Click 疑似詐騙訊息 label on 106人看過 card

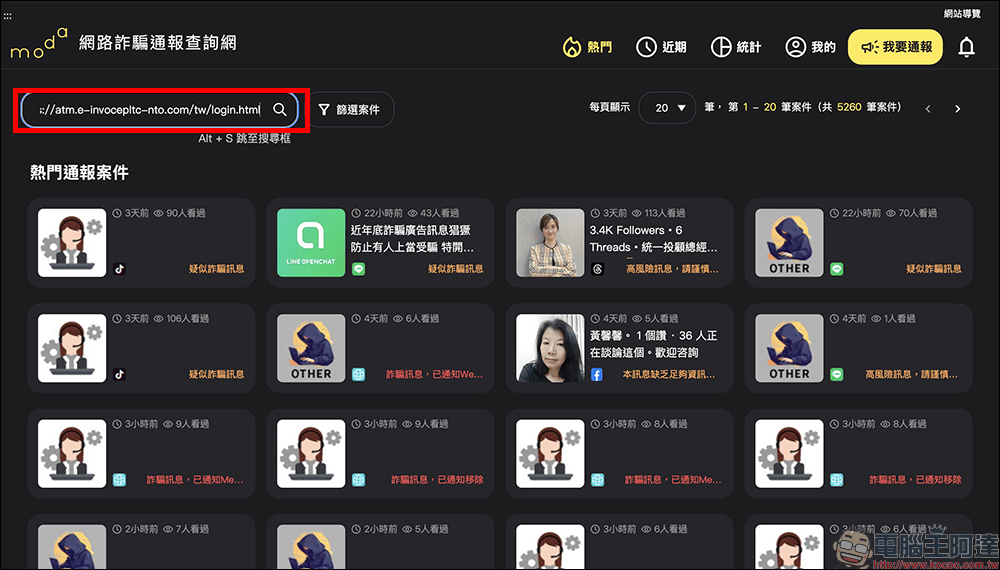click(x=216, y=374)
